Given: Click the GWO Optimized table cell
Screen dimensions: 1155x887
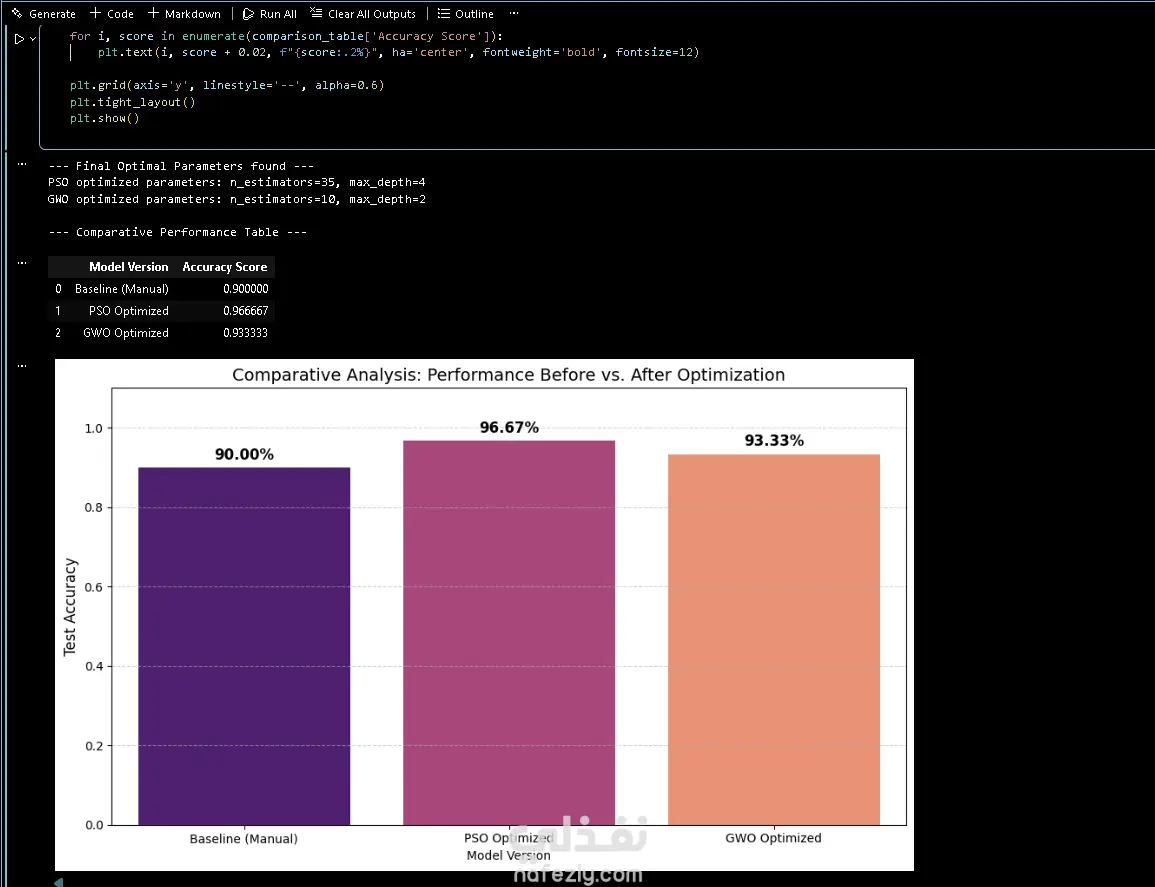Looking at the screenshot, I should pyautogui.click(x=126, y=333).
